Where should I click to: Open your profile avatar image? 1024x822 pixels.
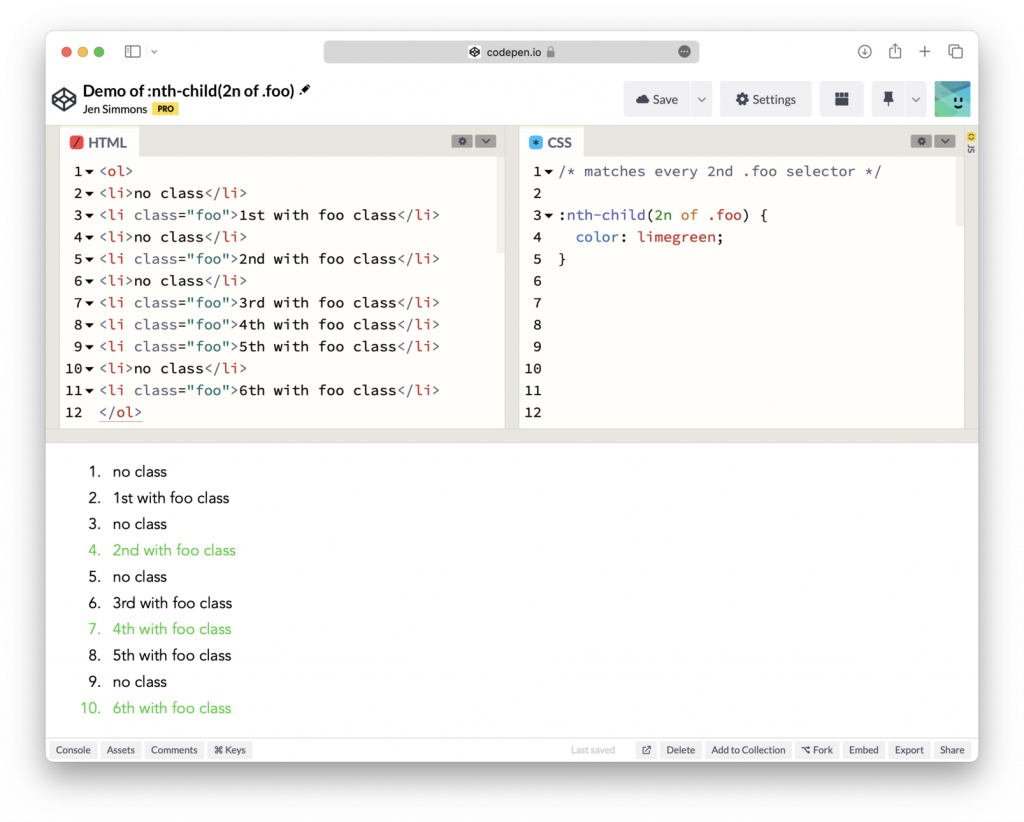(952, 99)
